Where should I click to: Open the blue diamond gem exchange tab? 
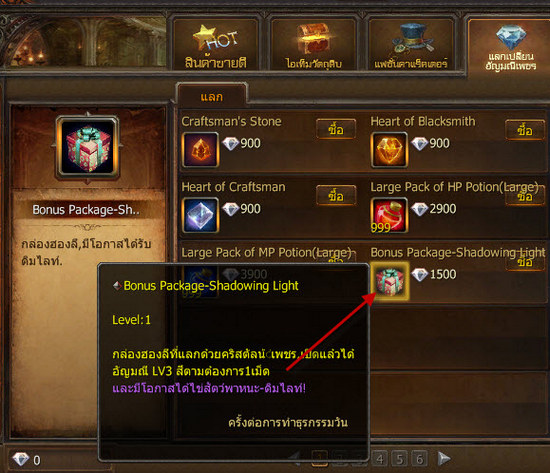click(x=511, y=46)
